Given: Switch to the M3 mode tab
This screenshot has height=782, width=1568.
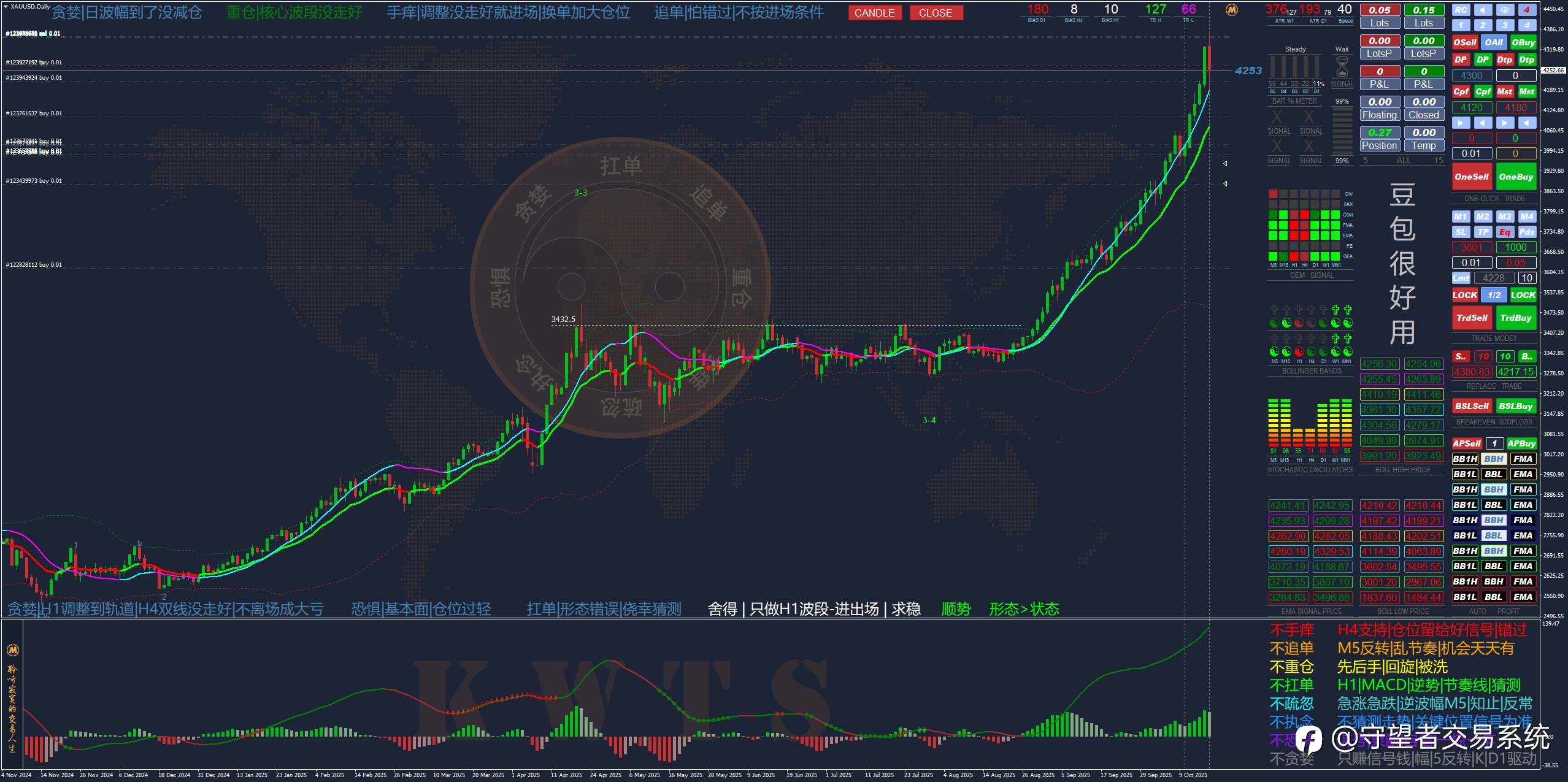Looking at the screenshot, I should coord(1504,217).
